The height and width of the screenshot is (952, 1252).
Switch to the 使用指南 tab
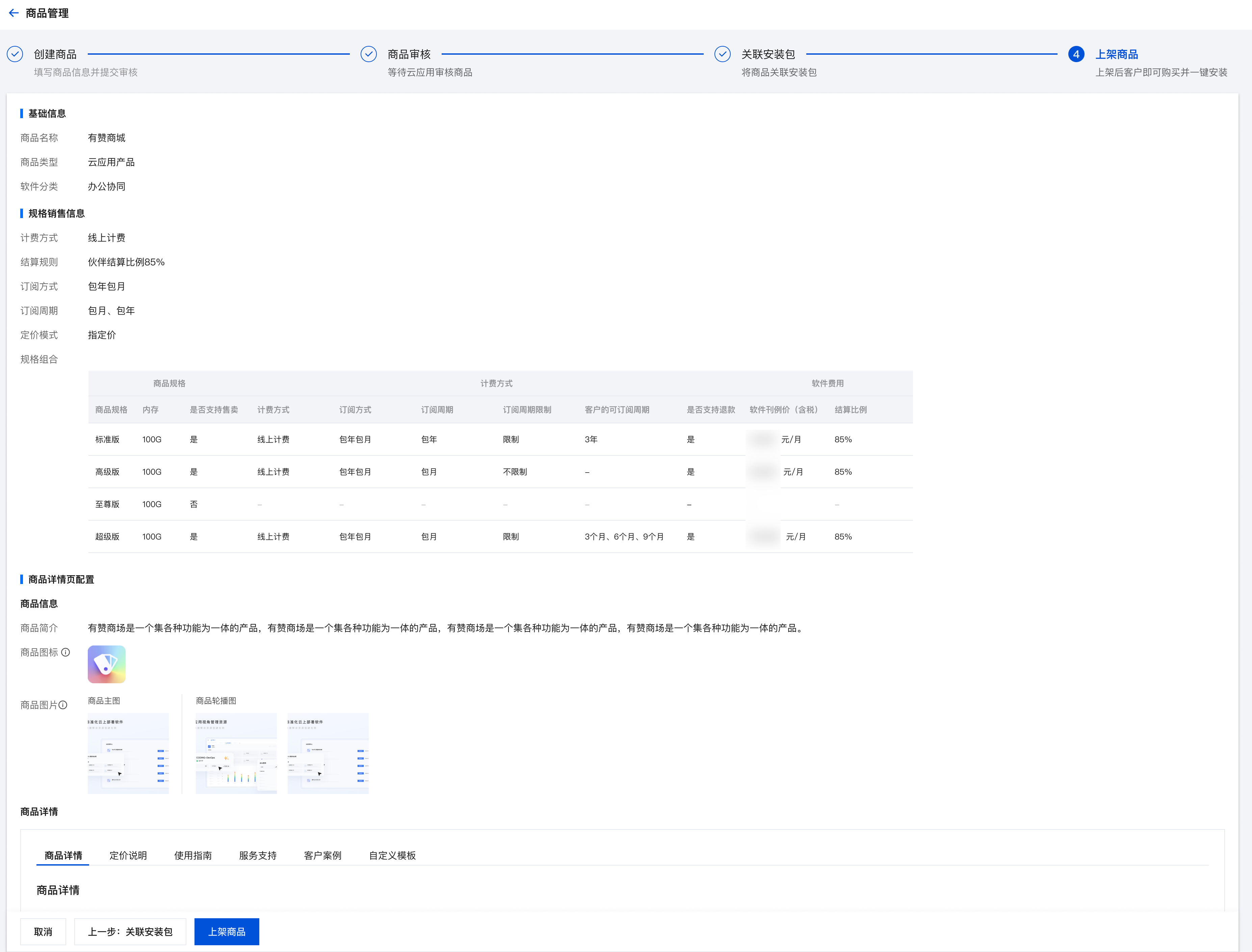(193, 855)
